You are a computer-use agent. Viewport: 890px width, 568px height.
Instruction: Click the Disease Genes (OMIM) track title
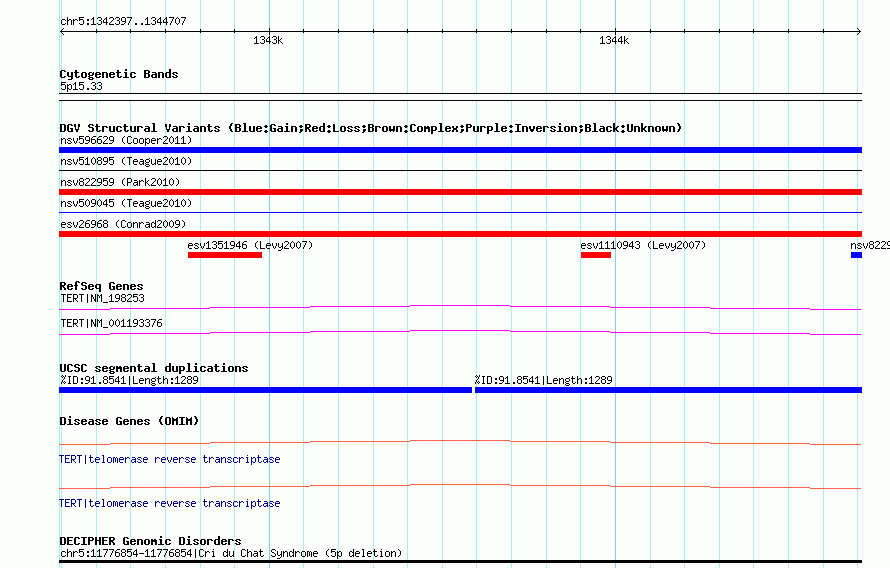tap(129, 421)
